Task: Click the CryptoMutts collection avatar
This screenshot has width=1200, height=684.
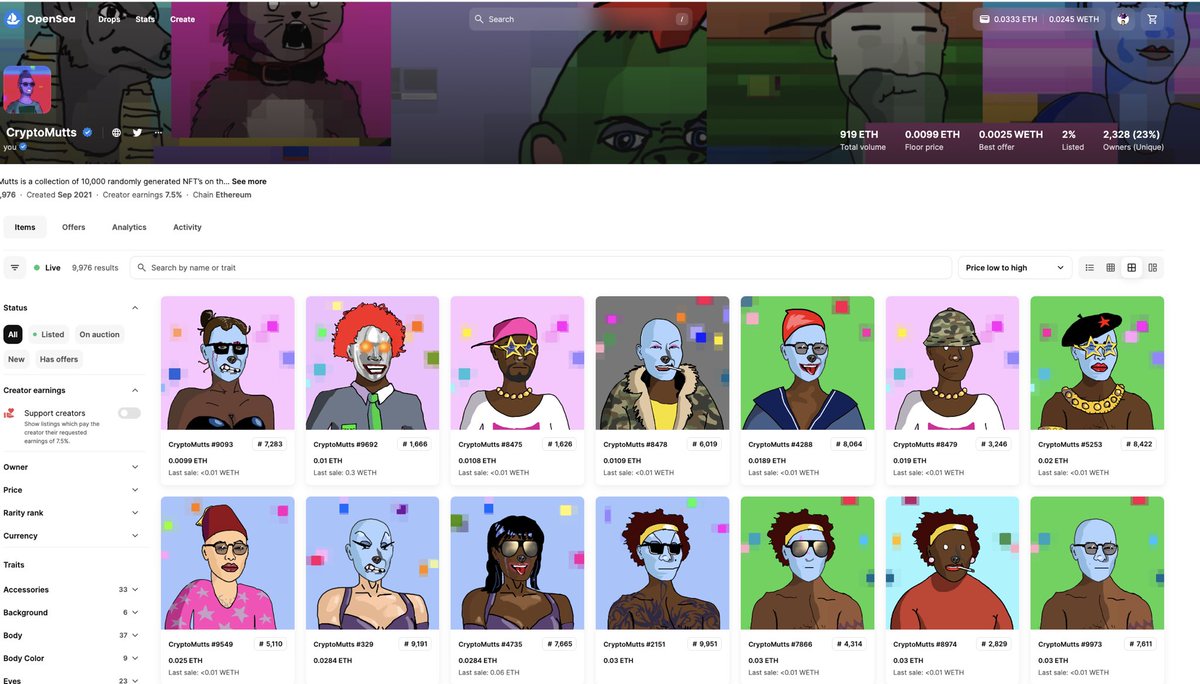Action: pyautogui.click(x=27, y=89)
